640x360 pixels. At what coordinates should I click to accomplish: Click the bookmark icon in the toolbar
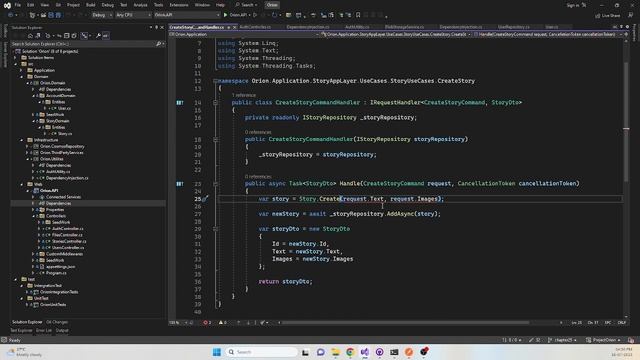coord(358,15)
